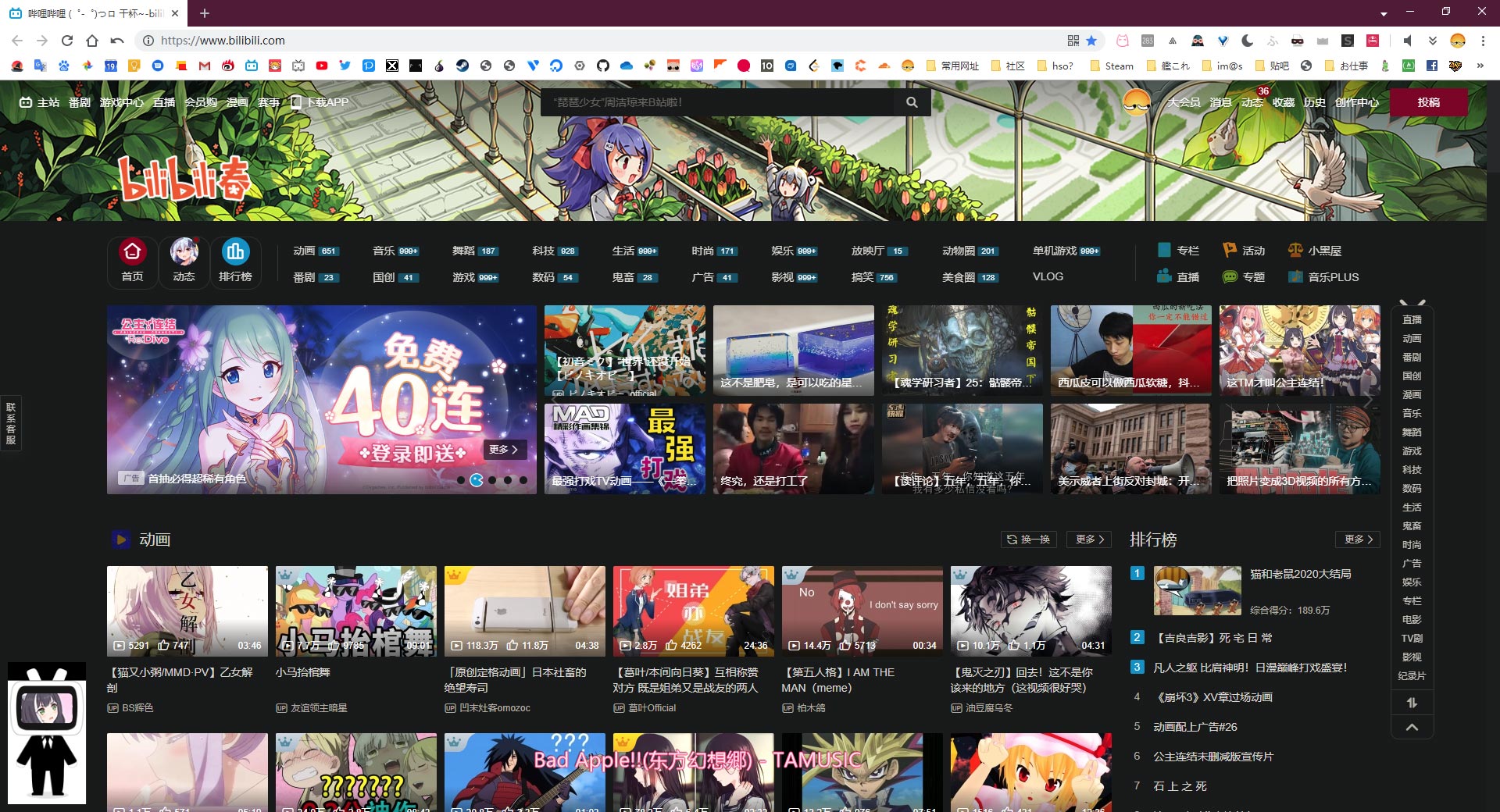Open 赛事 in the top navigation
The width and height of the screenshot is (1500, 812).
pyautogui.click(x=269, y=102)
